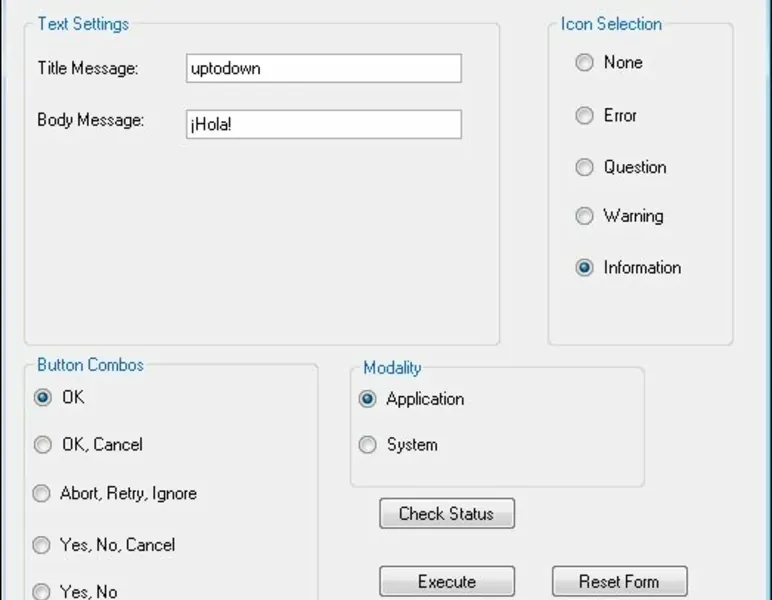Image resolution: width=772 pixels, height=600 pixels.
Task: Choose the Yes, No button combo
Action: pos(42,591)
